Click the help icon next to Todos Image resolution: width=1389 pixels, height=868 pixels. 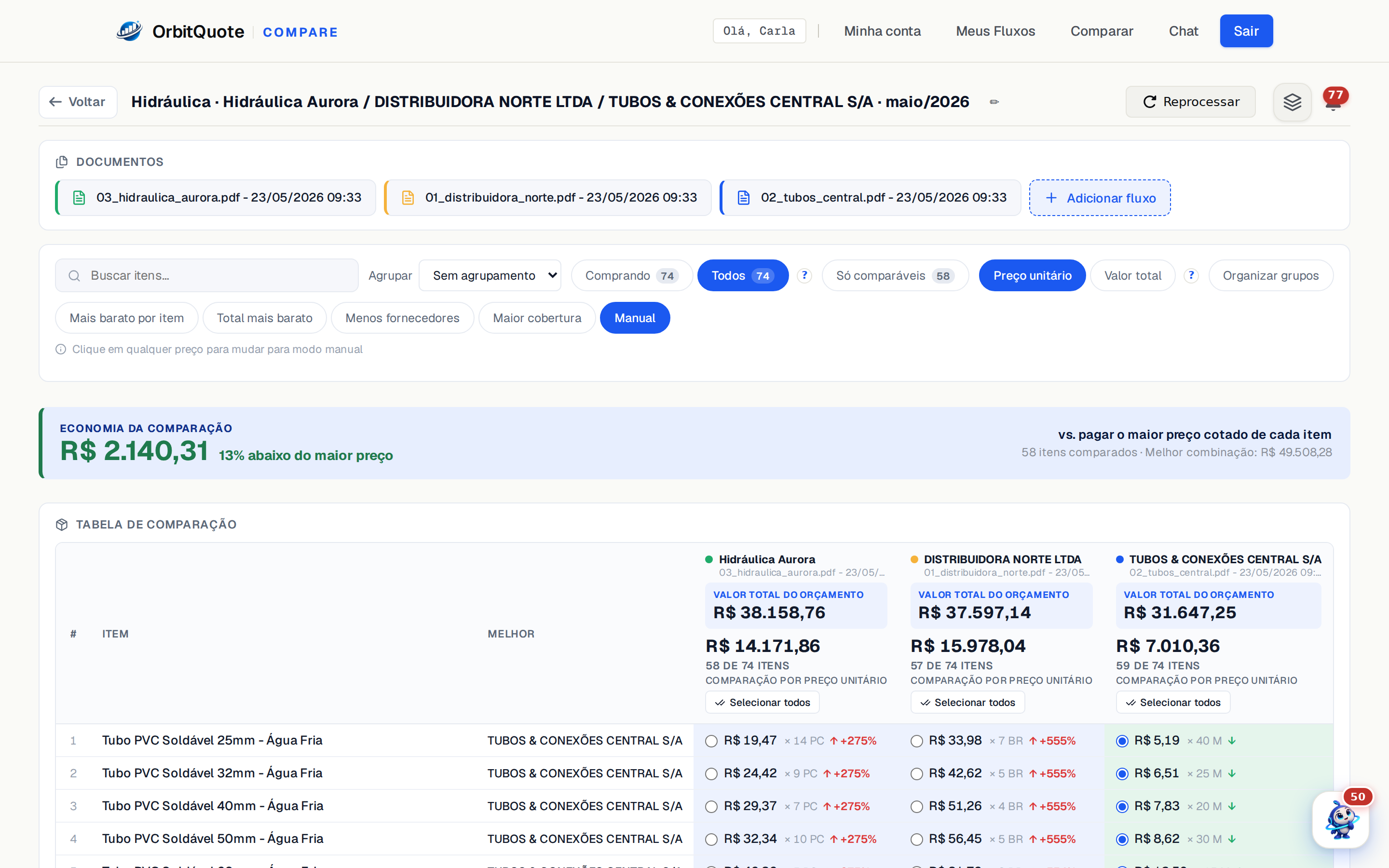pos(804,275)
